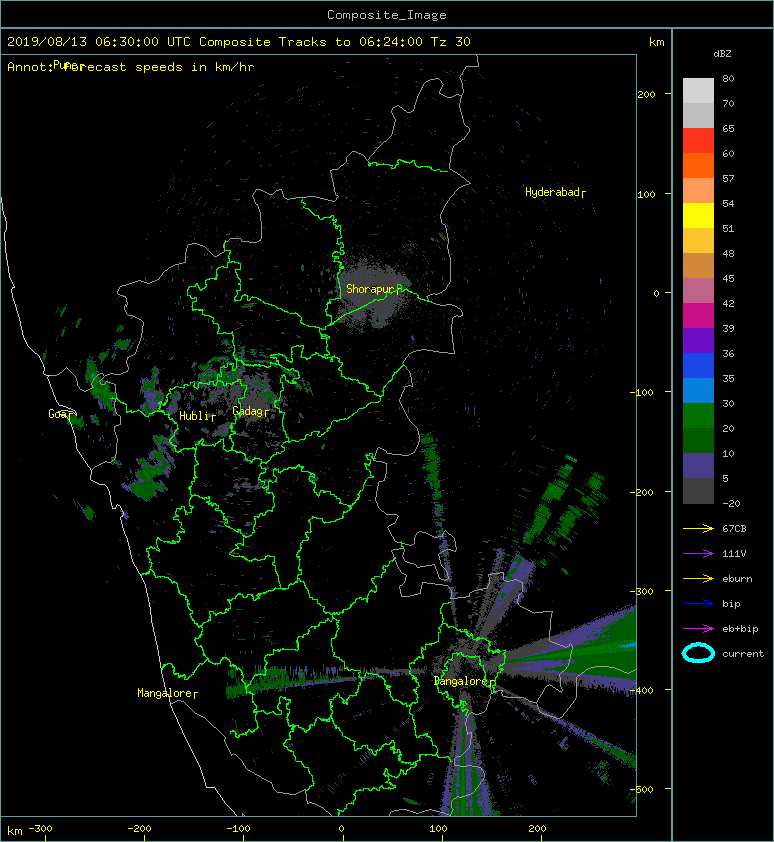The height and width of the screenshot is (842, 774).
Task: Click the eb+bip legend label
Action: 740,629
